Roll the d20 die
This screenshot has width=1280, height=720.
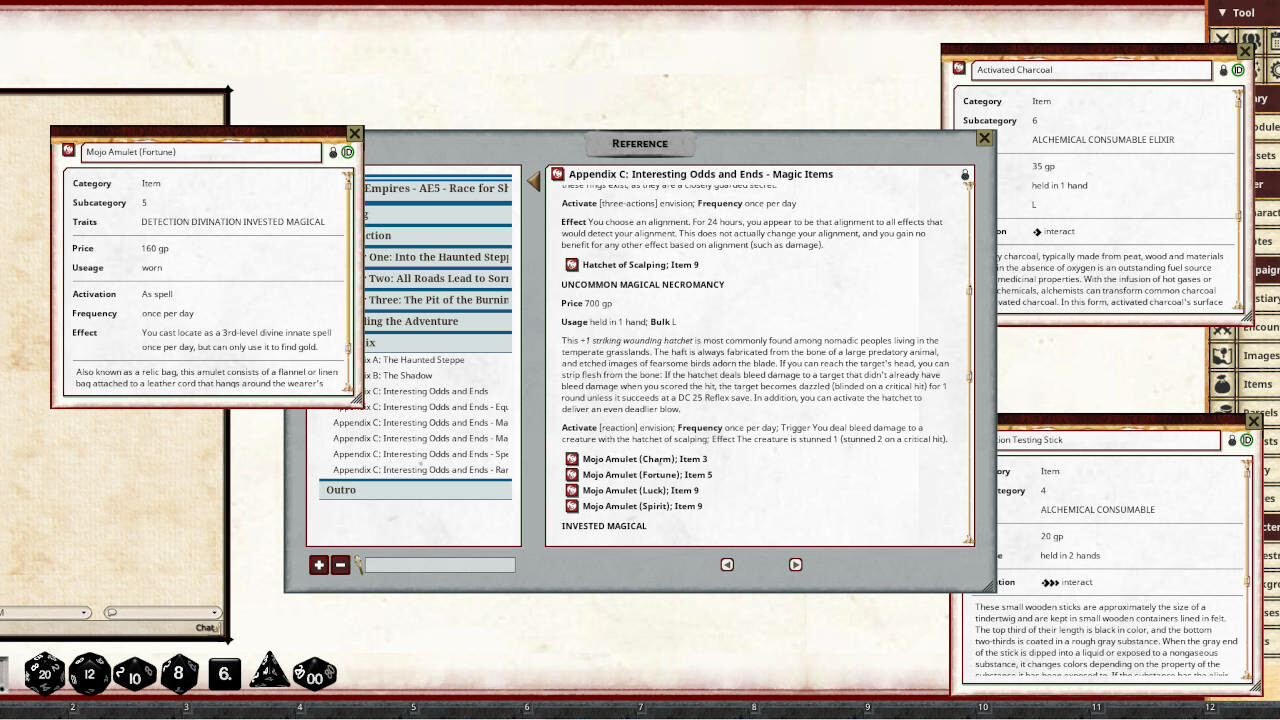pyautogui.click(x=44, y=673)
